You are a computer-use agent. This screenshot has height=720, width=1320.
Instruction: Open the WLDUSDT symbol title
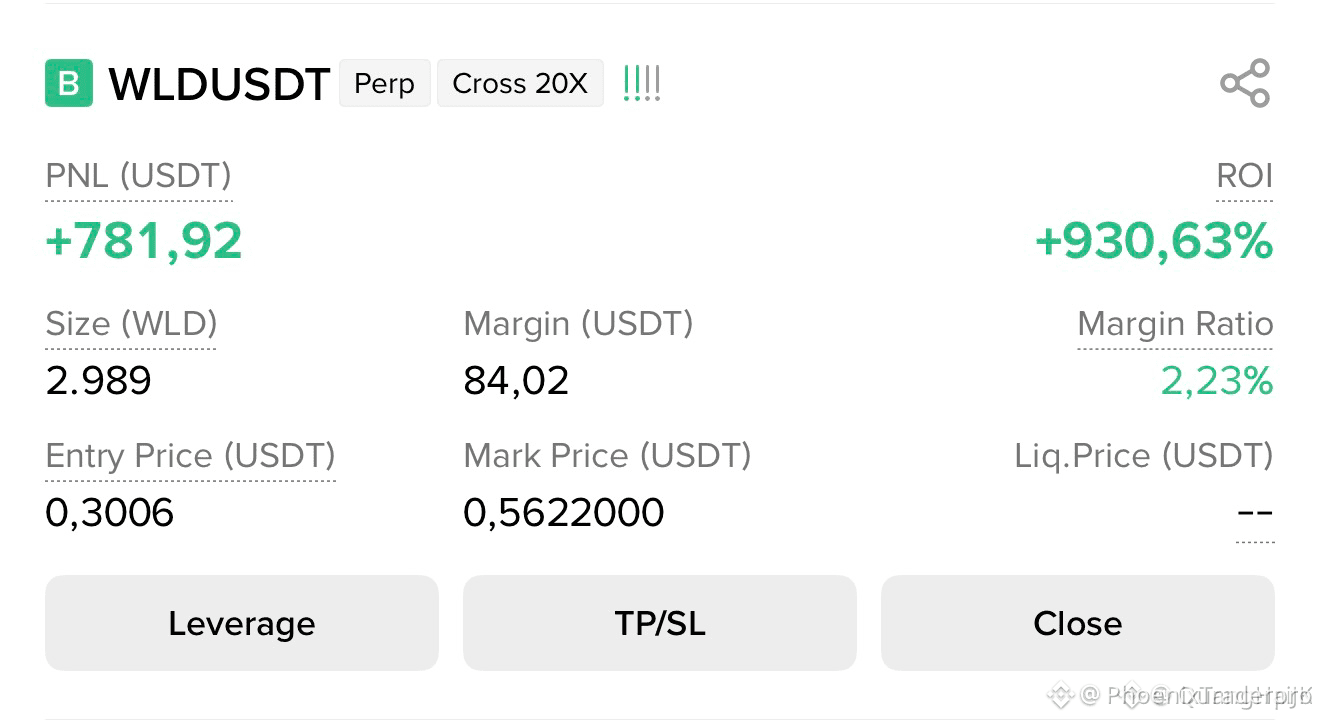pyautogui.click(x=219, y=85)
